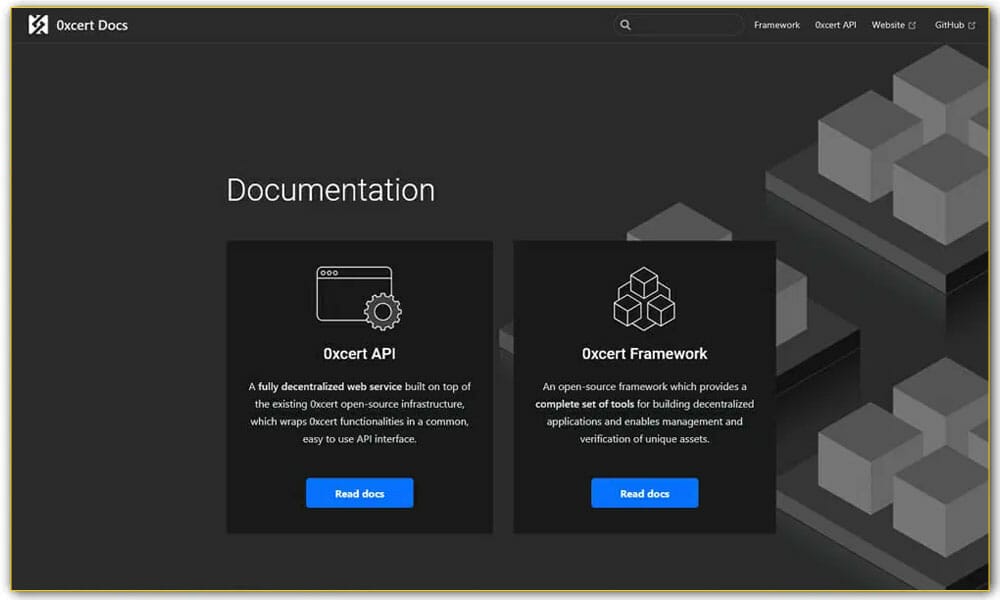The height and width of the screenshot is (600, 1000).
Task: Click the 0xcert logo icon
Action: coord(38,24)
